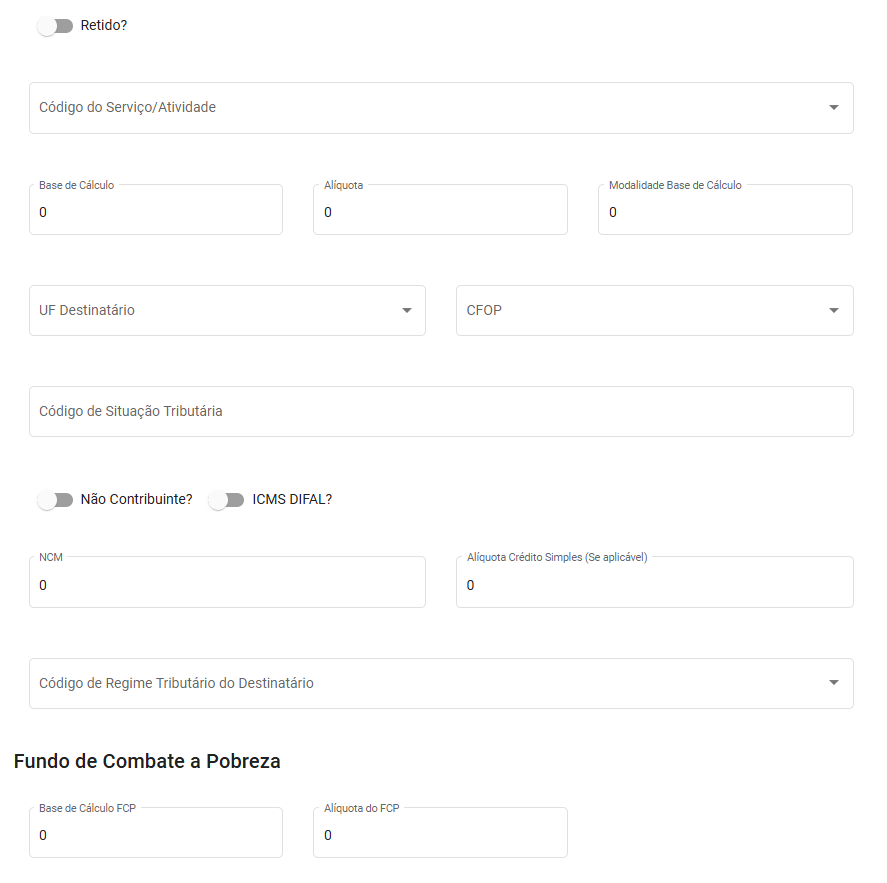Click Código de Situação Tributária field

point(440,411)
